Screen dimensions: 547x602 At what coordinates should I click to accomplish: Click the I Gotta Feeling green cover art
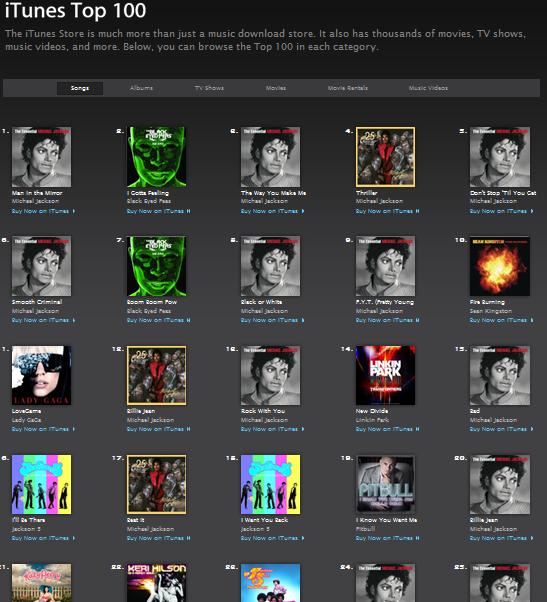pos(157,157)
